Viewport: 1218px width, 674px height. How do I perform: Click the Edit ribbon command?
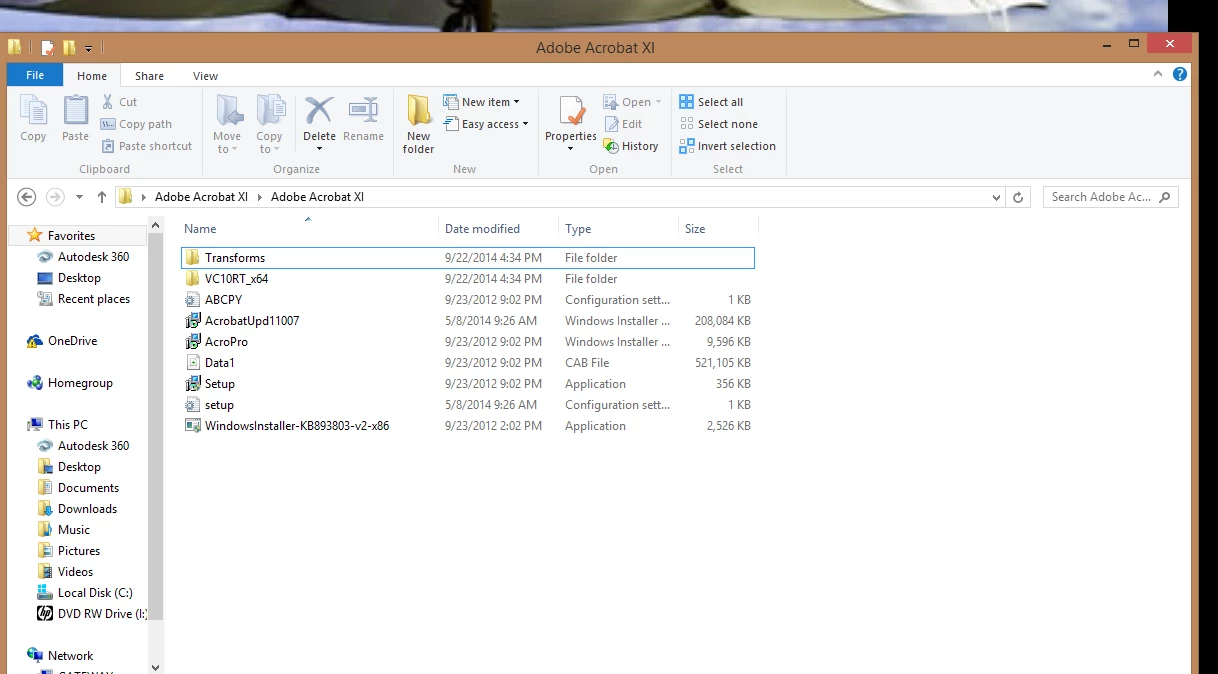(x=623, y=124)
